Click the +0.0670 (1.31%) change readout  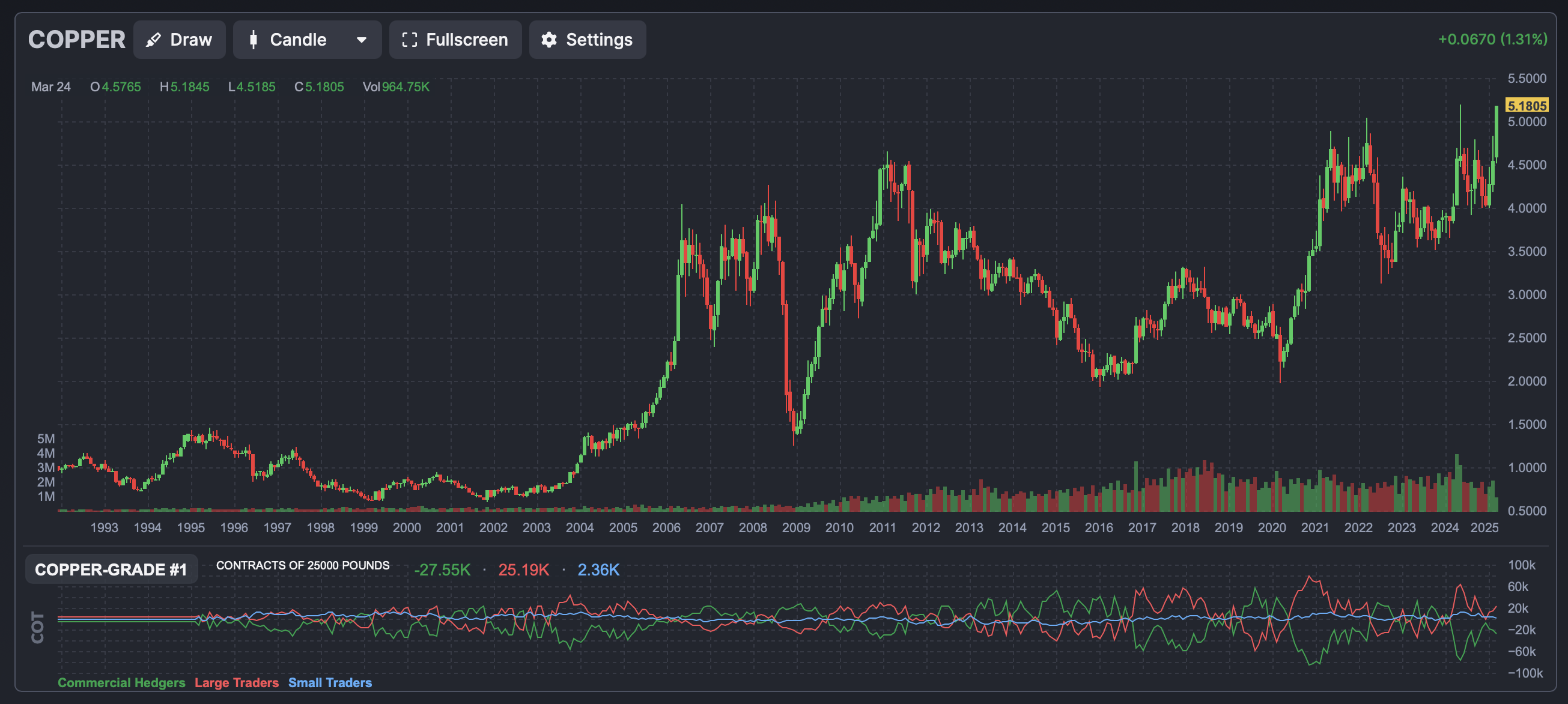[1492, 40]
